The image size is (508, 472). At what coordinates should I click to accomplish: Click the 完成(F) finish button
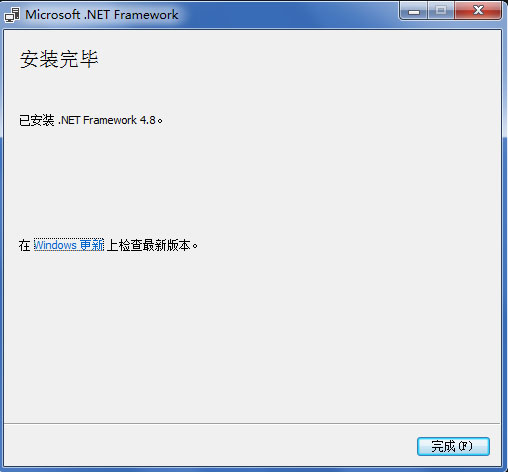click(x=453, y=446)
